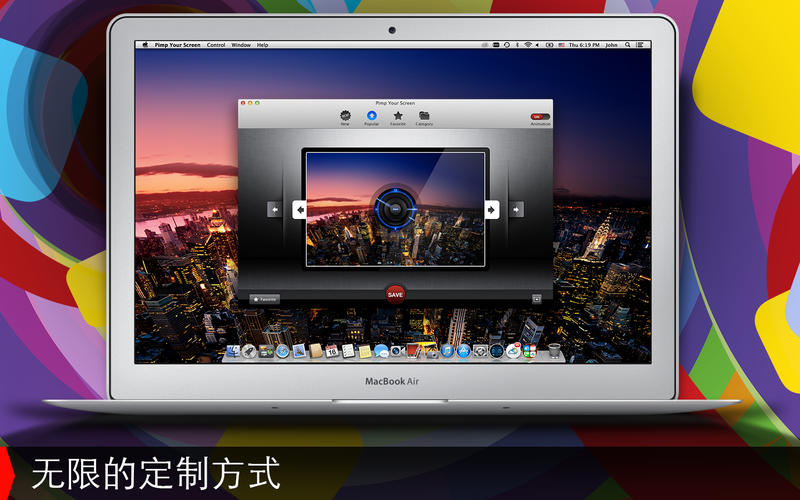Open Notification Center list icon
The width and height of the screenshot is (800, 500).
coord(639,45)
